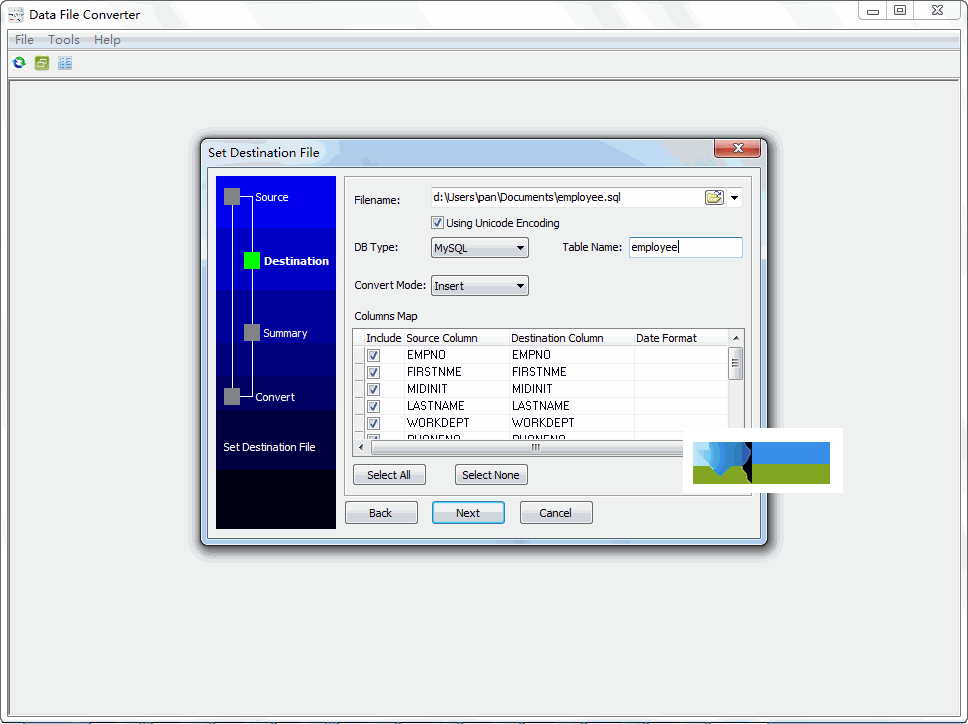968x724 pixels.
Task: Click destination column cell FIRSTNME
Action: pyautogui.click(x=572, y=372)
